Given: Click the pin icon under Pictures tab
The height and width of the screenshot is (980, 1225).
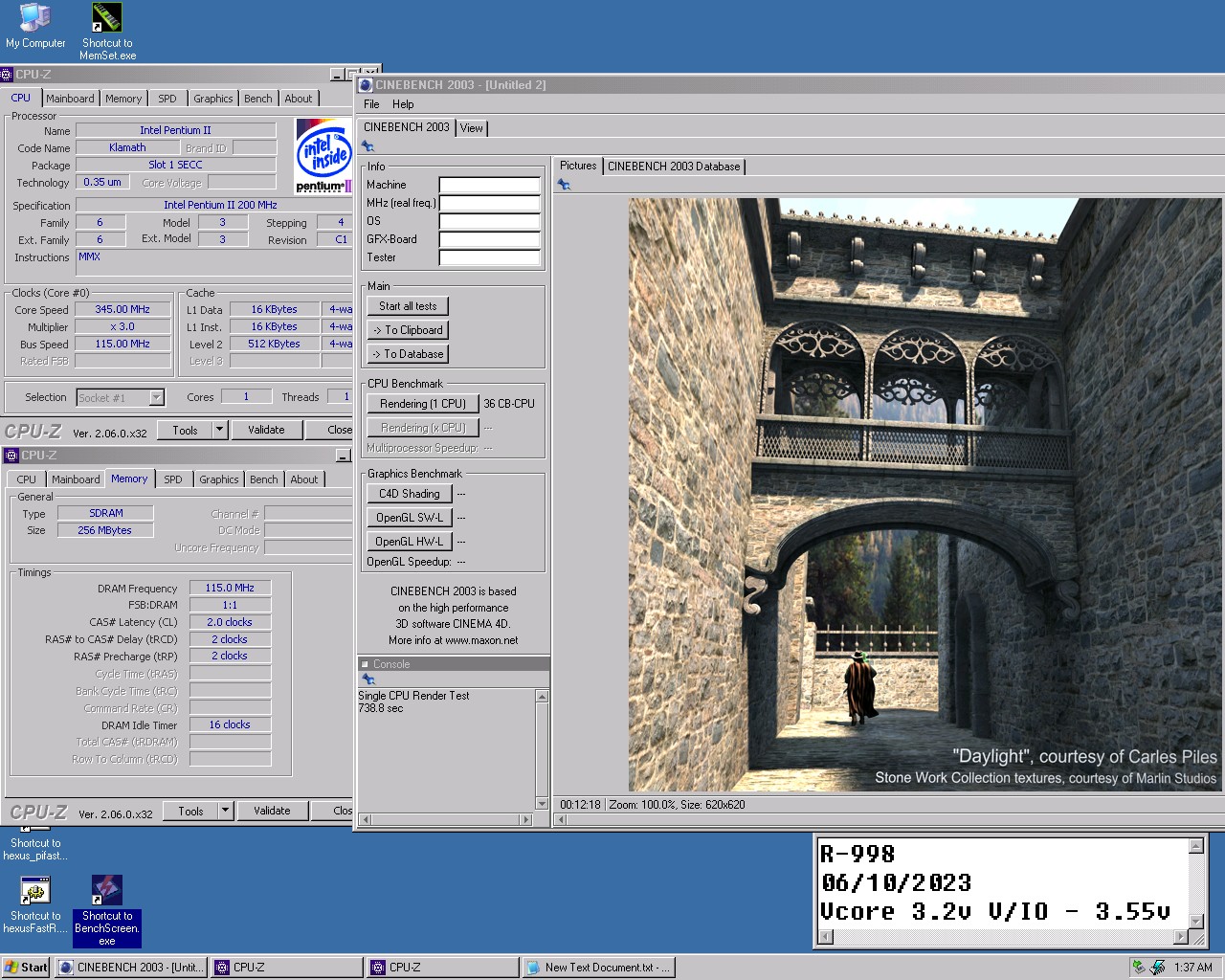Looking at the screenshot, I should point(565,185).
